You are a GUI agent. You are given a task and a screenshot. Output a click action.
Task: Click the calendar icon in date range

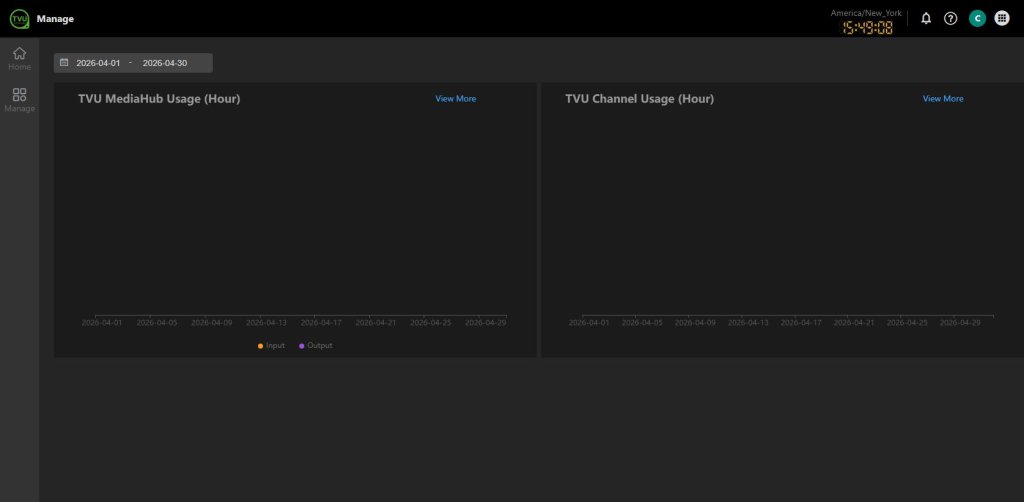pos(64,63)
